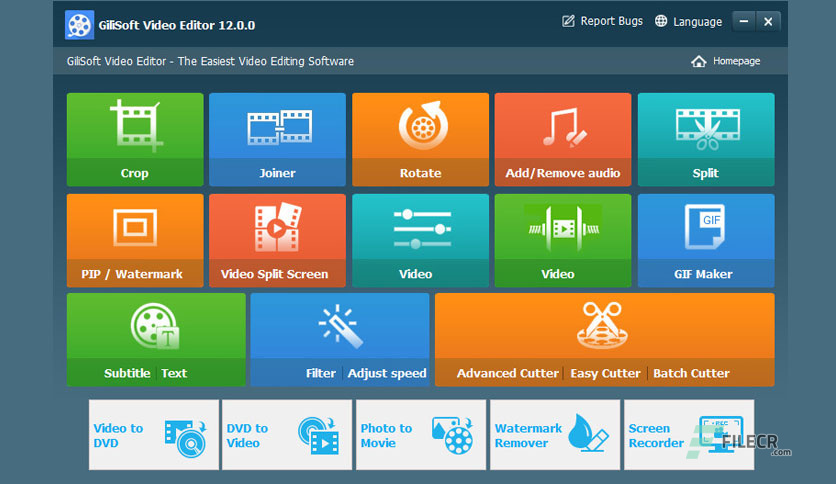Open the Joiner filmstrip icon
This screenshot has height=484, width=836.
tap(279, 127)
